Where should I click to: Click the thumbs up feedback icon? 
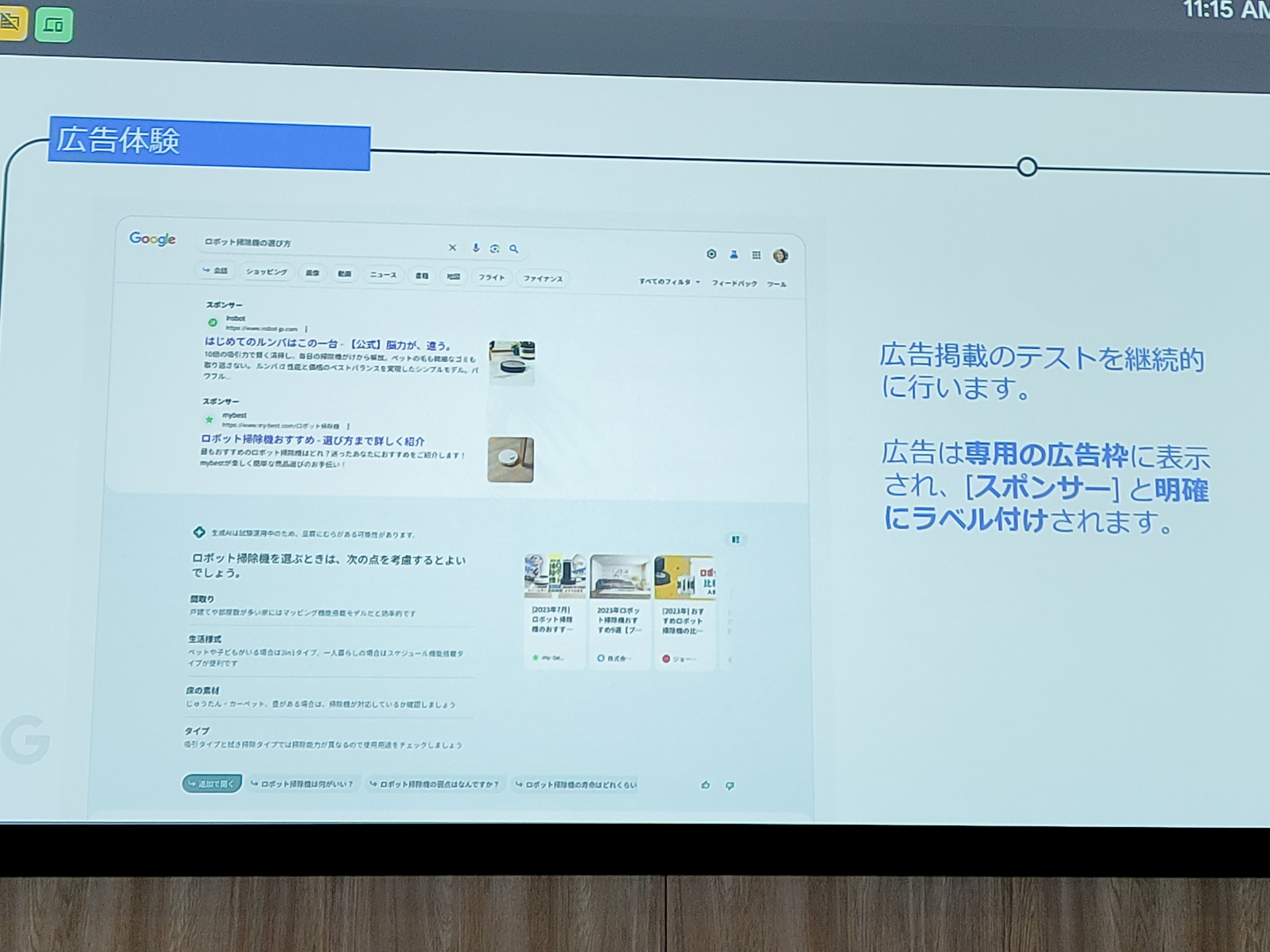click(x=705, y=785)
